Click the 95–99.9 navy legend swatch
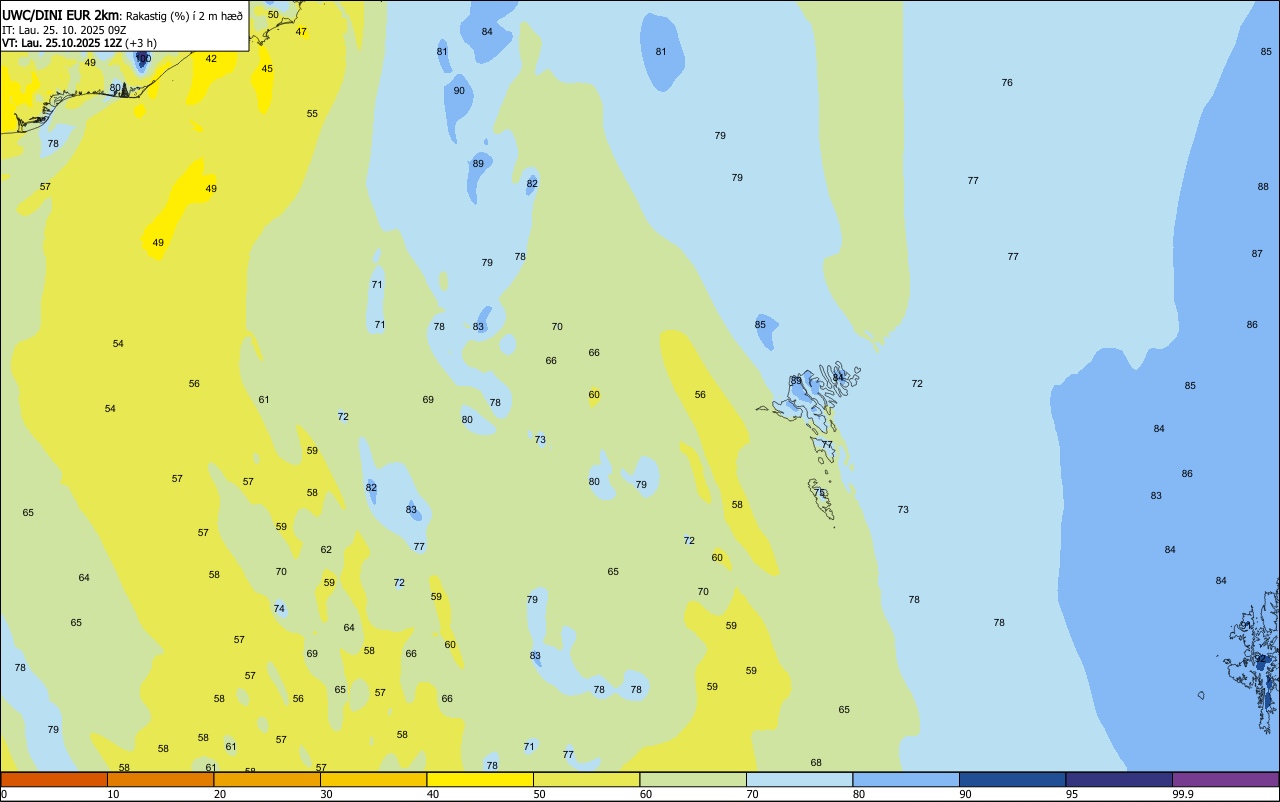Image resolution: width=1280 pixels, height=802 pixels. 1119,779
